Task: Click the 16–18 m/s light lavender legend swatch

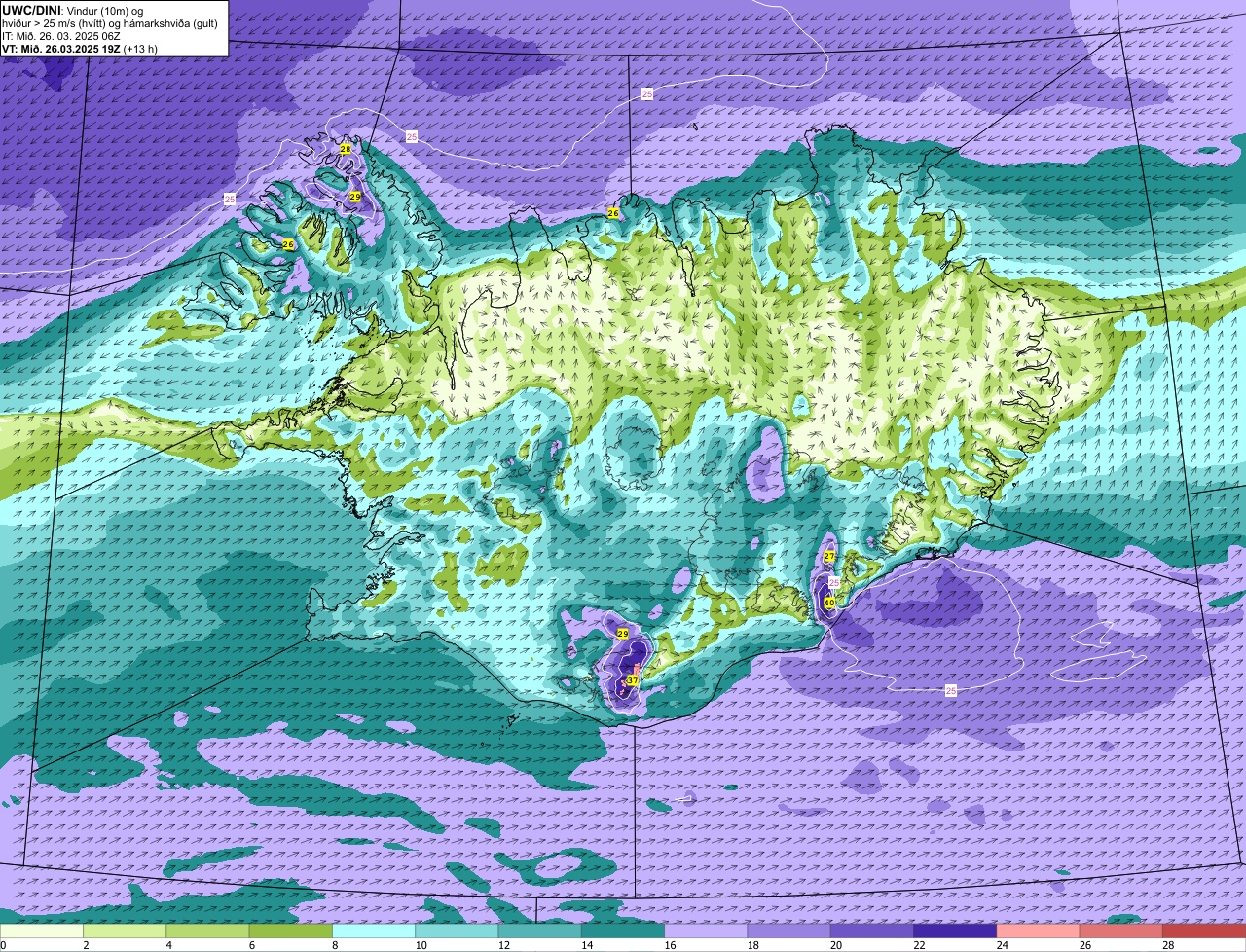Action: point(706,931)
